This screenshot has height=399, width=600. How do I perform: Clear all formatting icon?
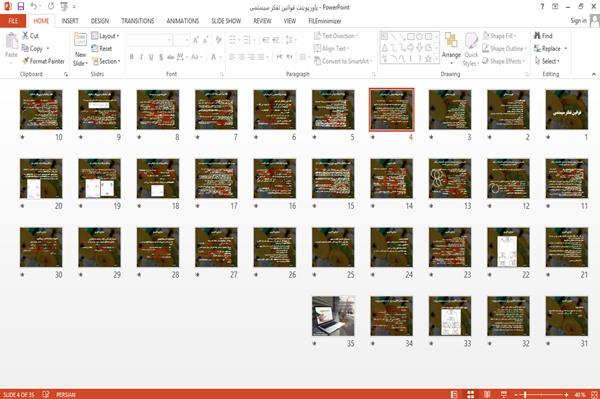click(218, 40)
